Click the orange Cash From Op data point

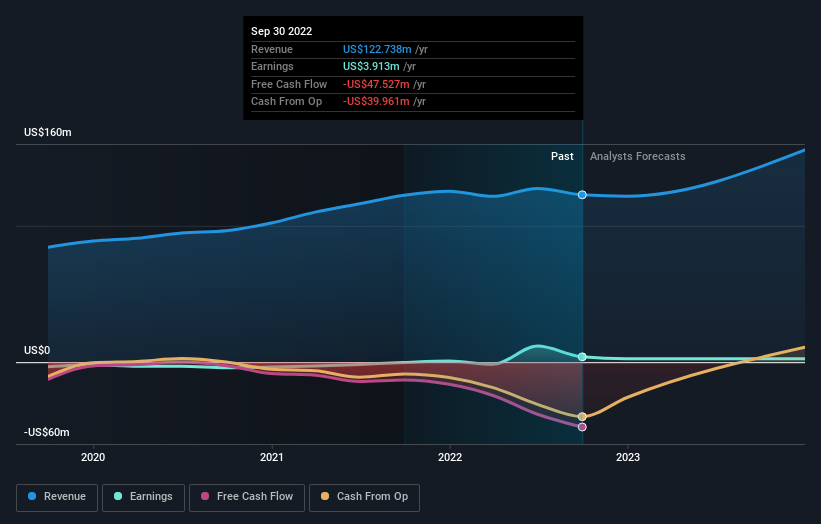coord(582,417)
